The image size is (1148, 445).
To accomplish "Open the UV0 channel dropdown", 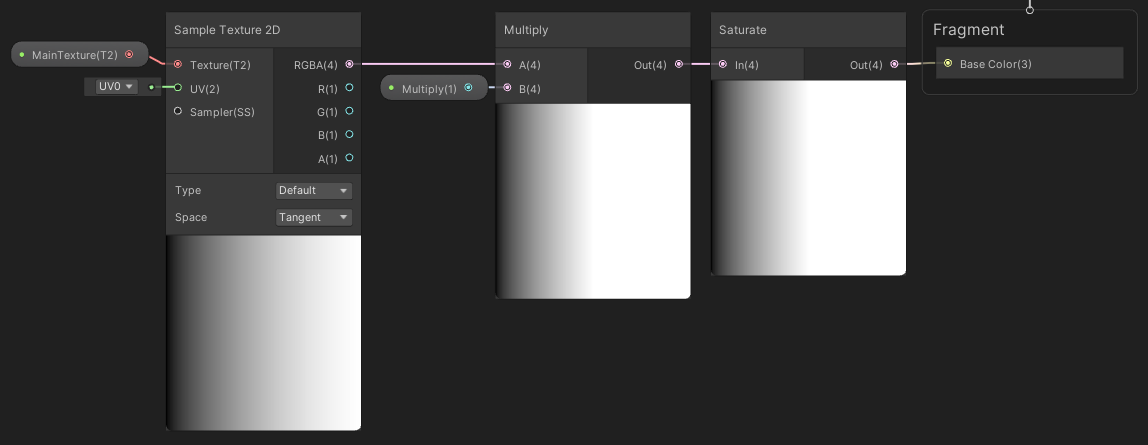I will [x=117, y=86].
